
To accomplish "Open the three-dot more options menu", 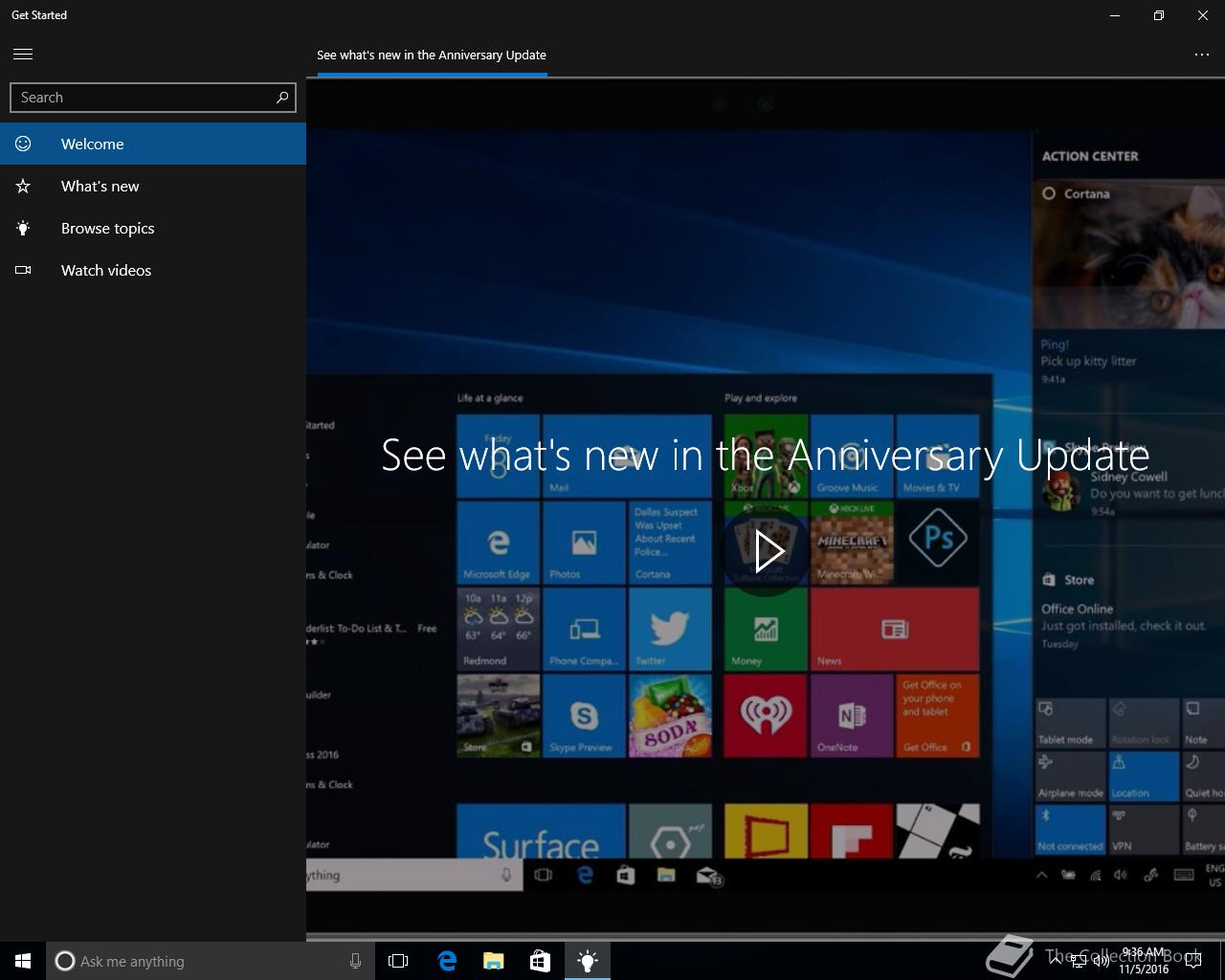I will (x=1202, y=55).
